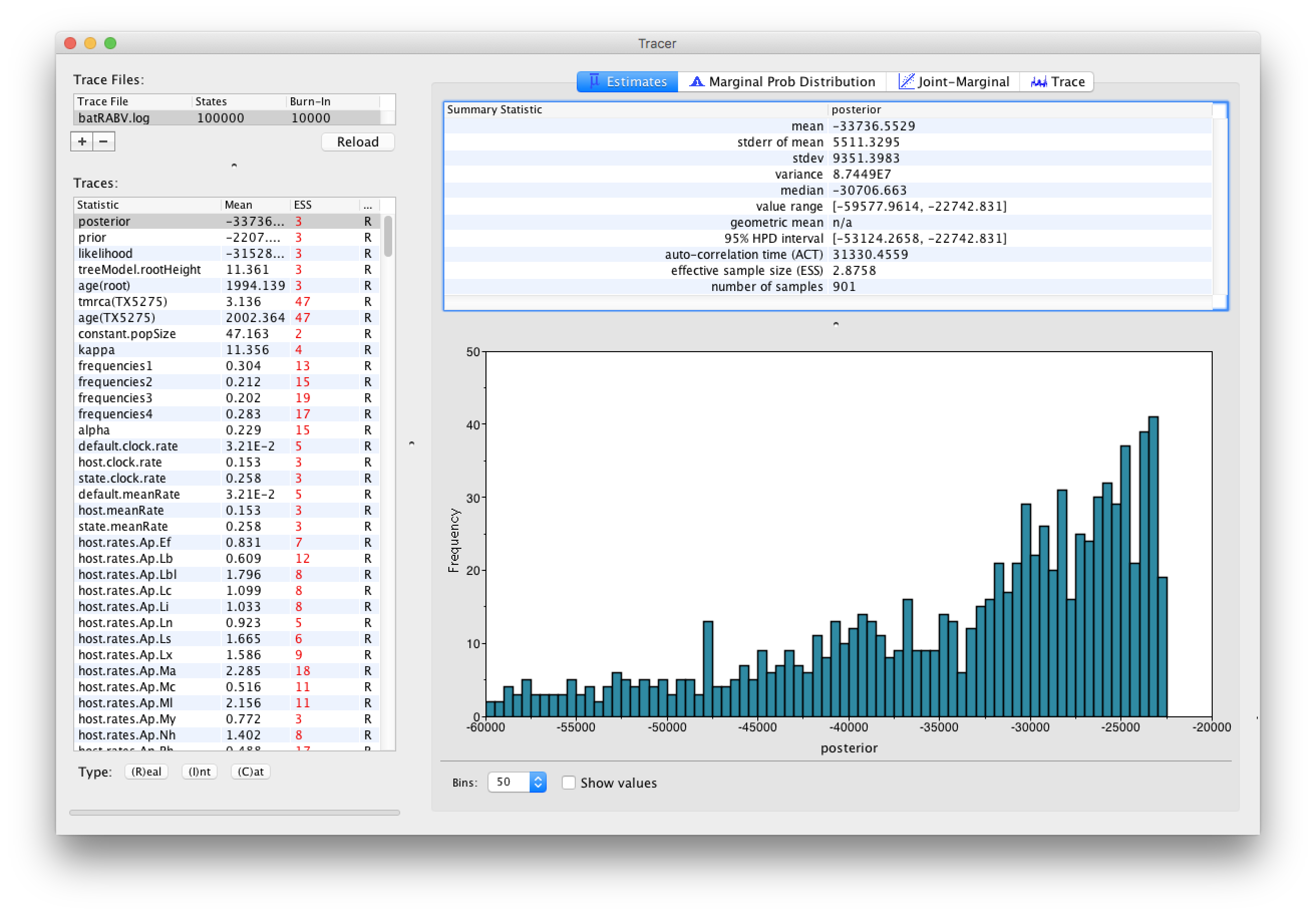Enable the Show values checkbox

pos(568,783)
